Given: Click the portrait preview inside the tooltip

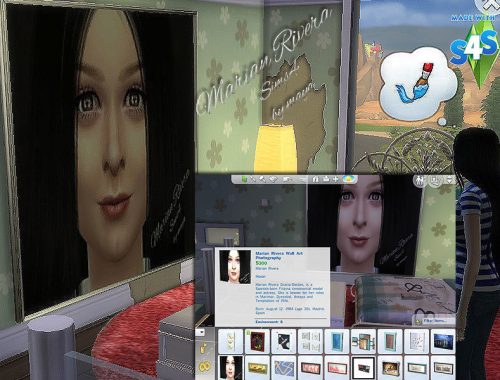Looking at the screenshot, I should point(235,267).
